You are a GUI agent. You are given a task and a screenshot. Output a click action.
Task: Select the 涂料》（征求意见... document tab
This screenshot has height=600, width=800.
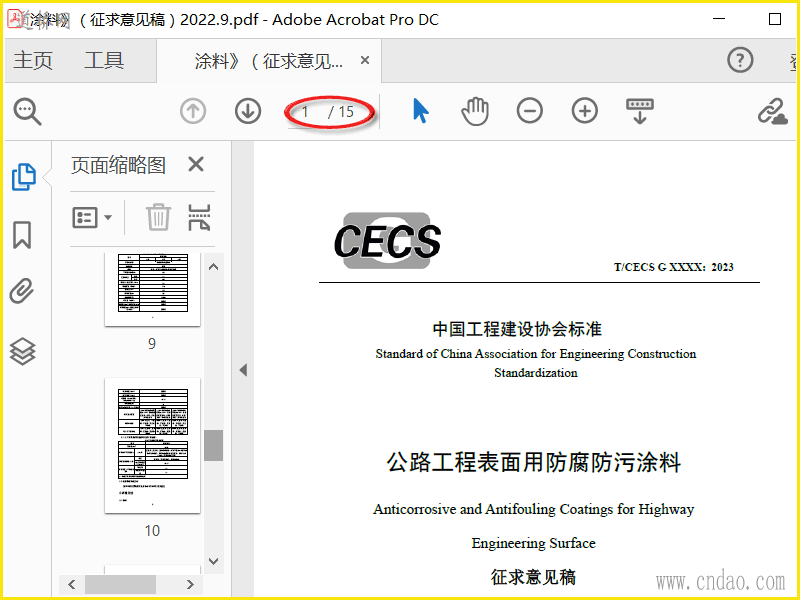(x=268, y=61)
